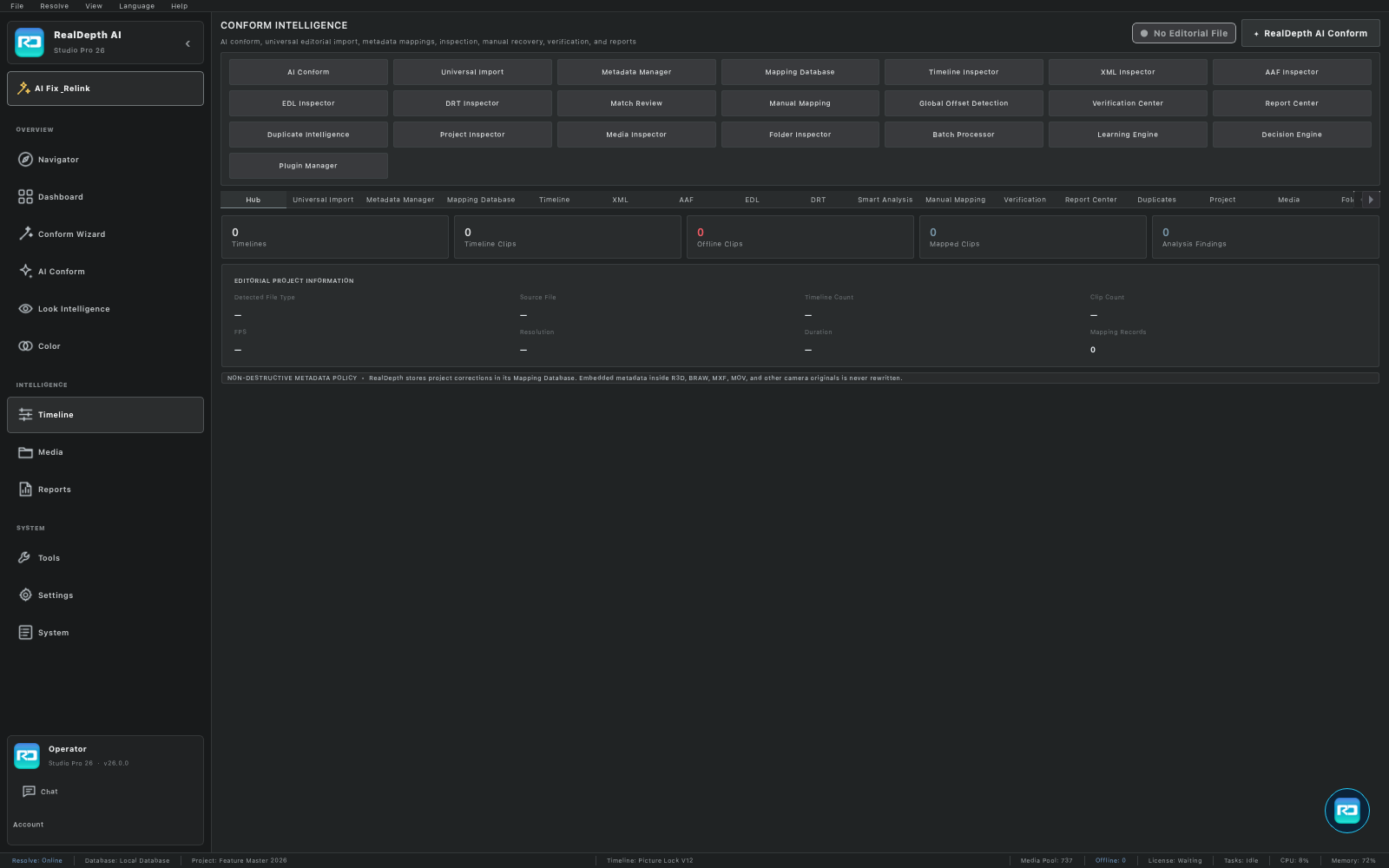1389x868 pixels.
Task: Switch to the EDL tab
Action: 752,200
